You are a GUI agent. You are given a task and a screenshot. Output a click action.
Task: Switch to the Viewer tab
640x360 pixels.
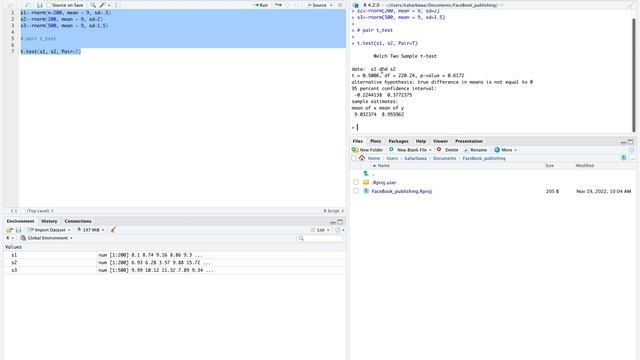coord(440,141)
